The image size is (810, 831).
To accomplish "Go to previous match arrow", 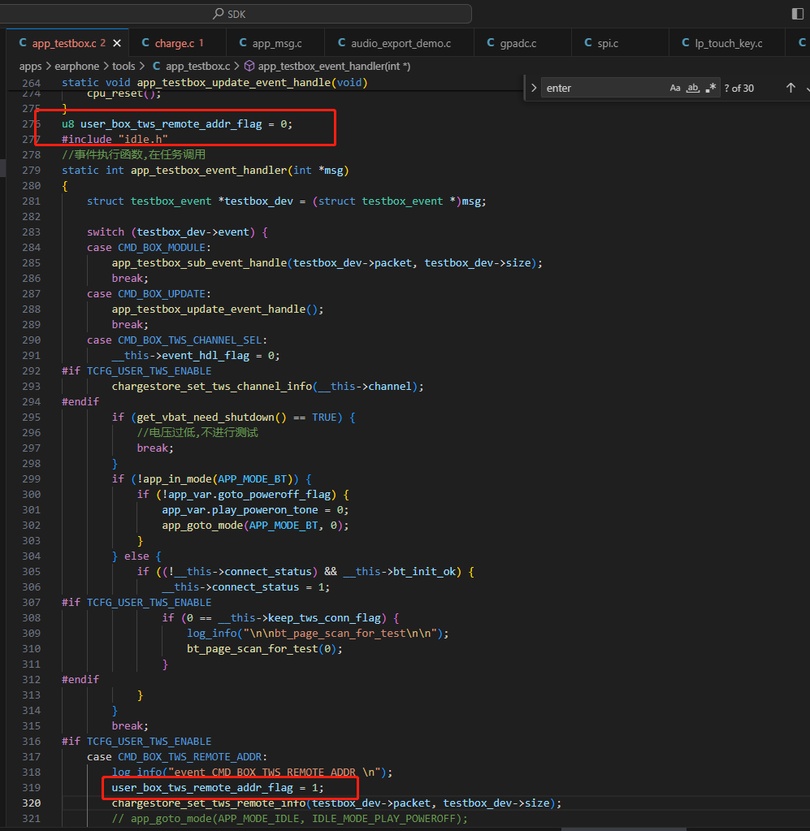I will coord(790,88).
